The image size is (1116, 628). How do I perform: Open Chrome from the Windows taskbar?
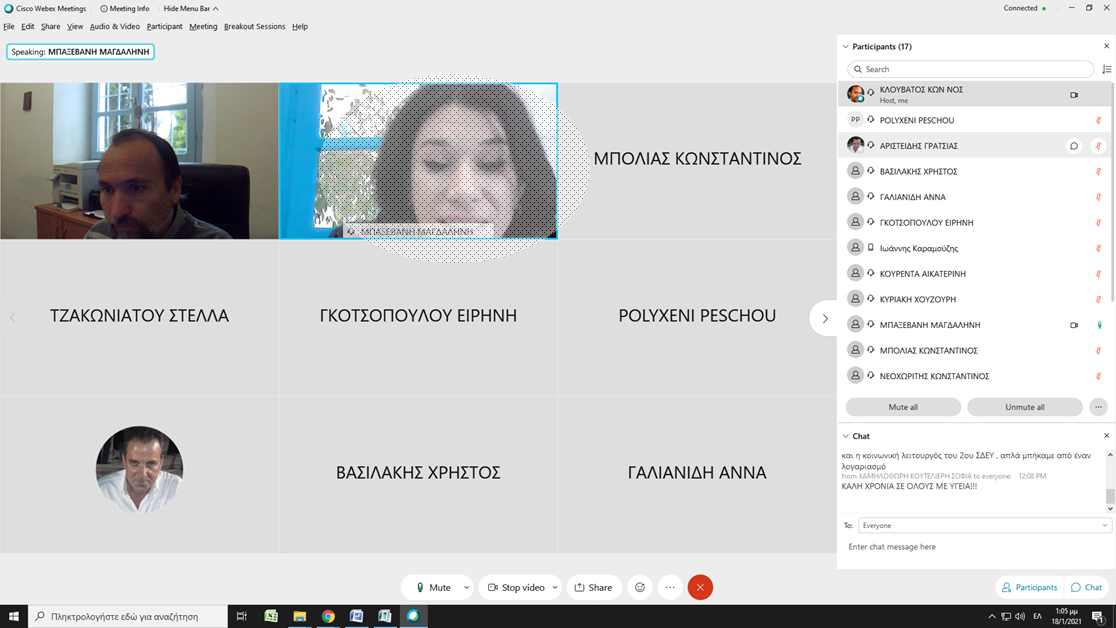click(328, 616)
